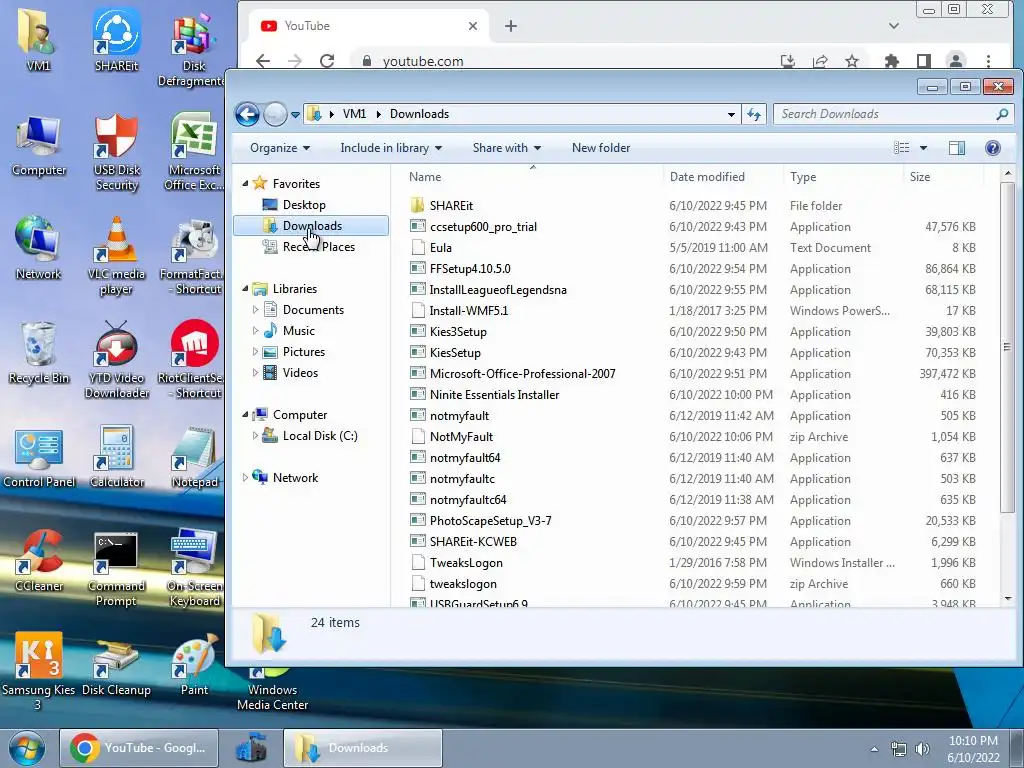Image resolution: width=1024 pixels, height=768 pixels.
Task: Open Explorer help question mark icon
Action: click(x=993, y=148)
